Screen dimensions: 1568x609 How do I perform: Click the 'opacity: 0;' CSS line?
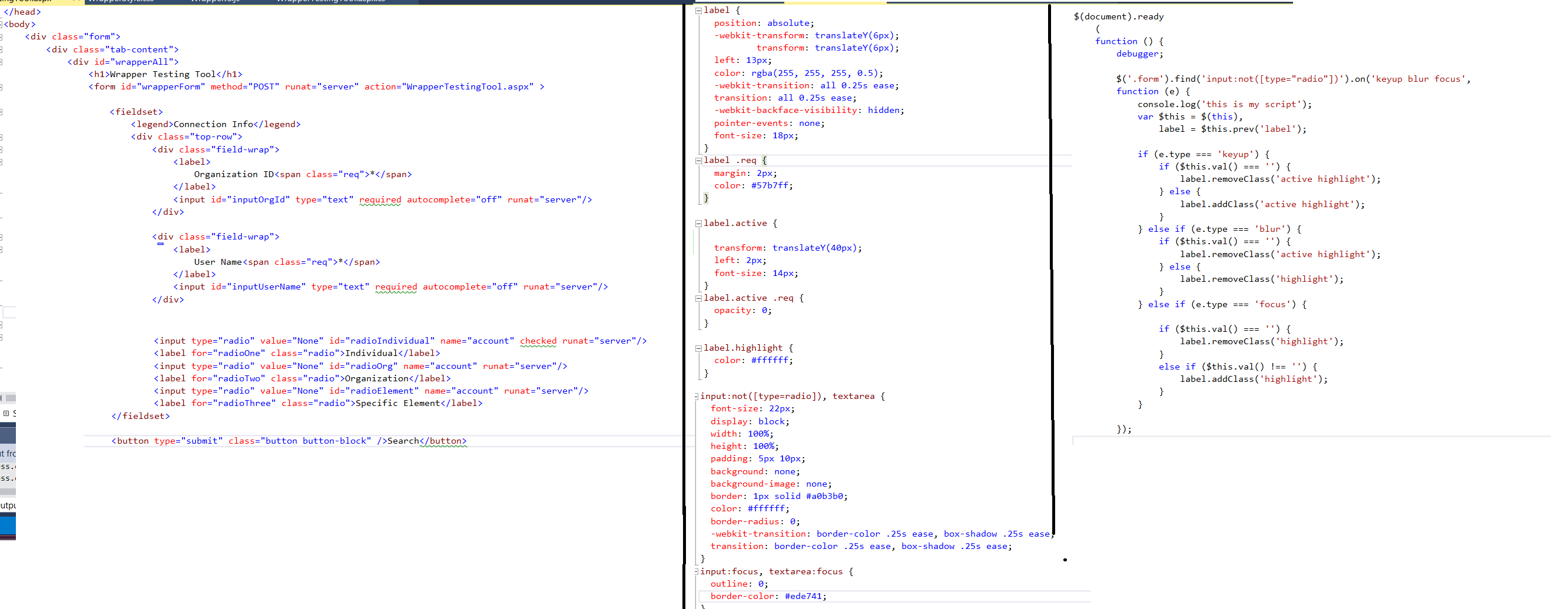[742, 310]
